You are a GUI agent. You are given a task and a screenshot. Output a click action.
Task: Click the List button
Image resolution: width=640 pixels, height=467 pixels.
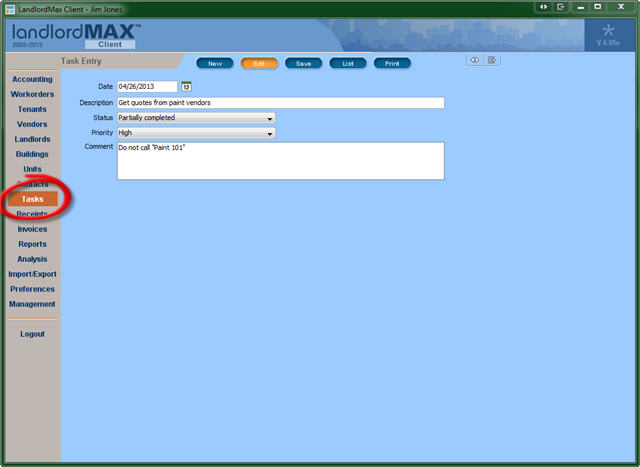coord(348,63)
